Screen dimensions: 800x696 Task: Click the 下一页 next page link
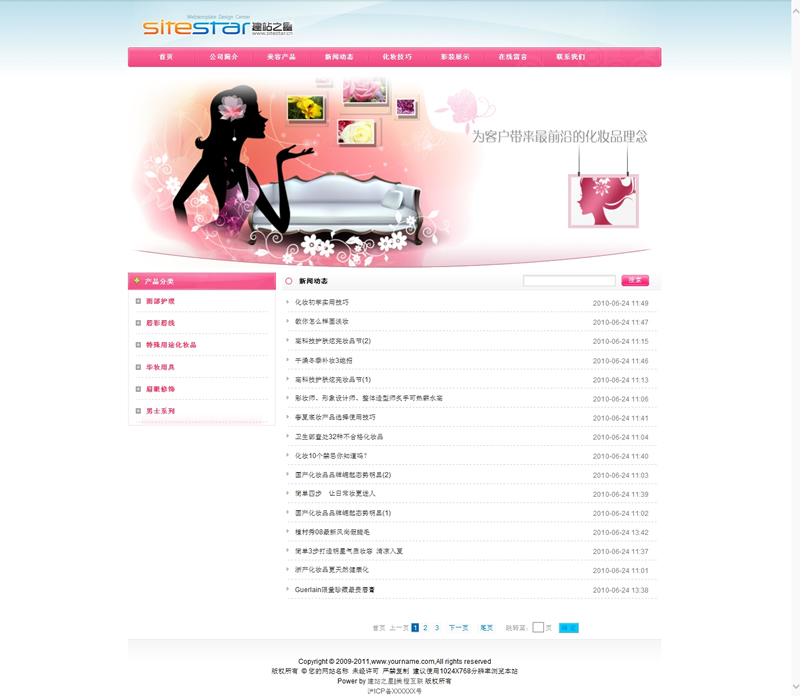tap(458, 628)
